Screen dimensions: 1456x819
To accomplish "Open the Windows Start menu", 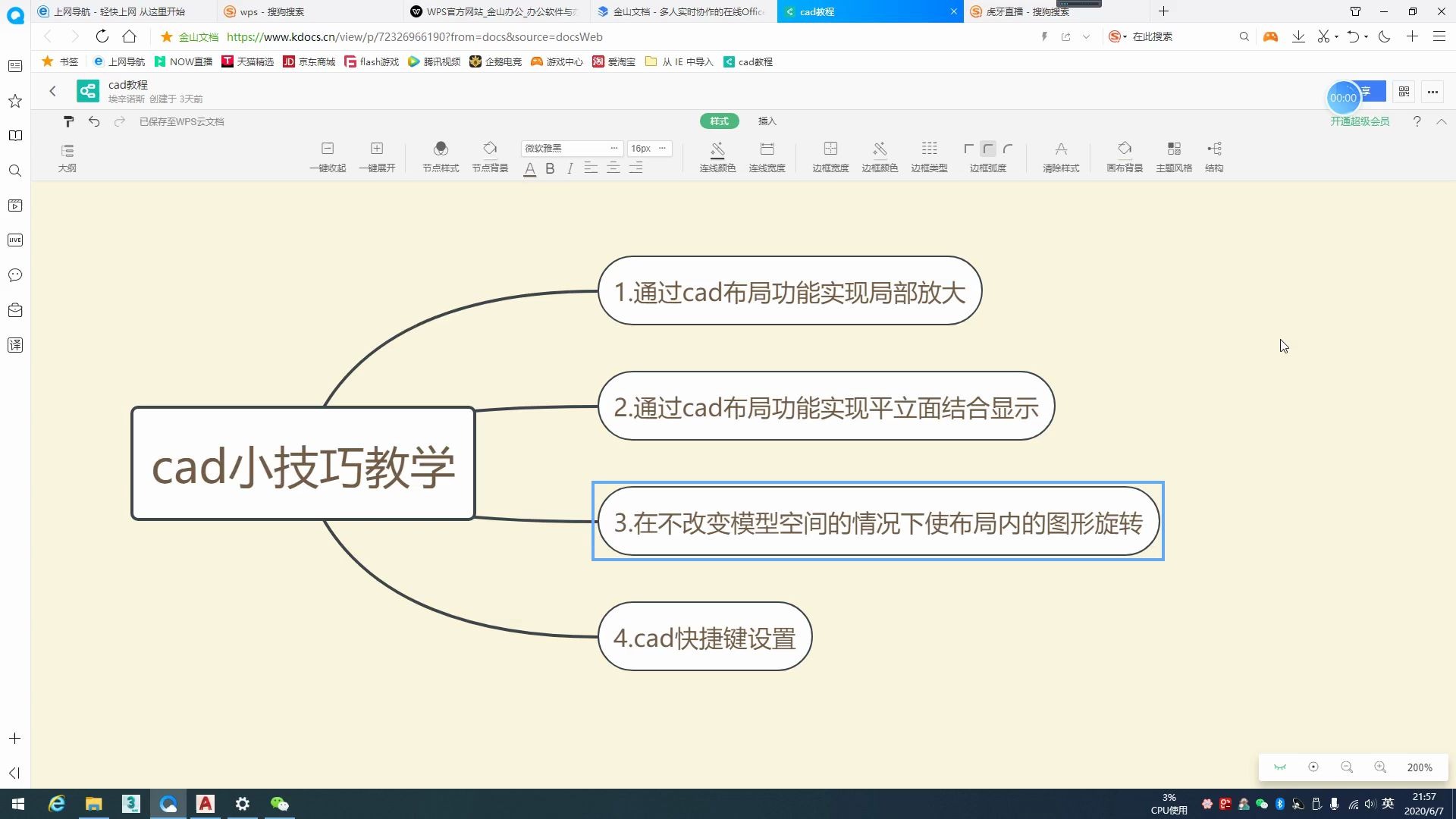I will (x=18, y=804).
